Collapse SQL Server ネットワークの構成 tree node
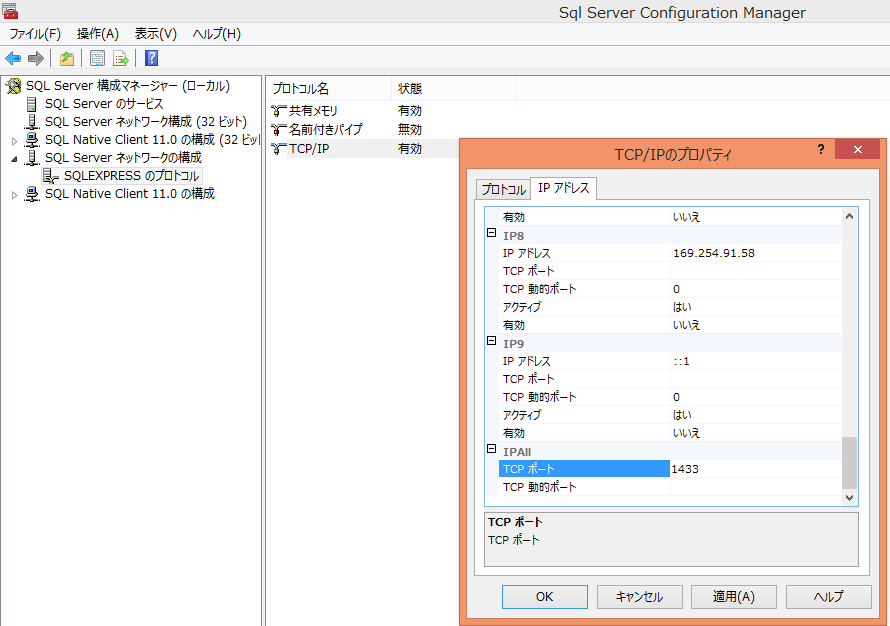The height and width of the screenshot is (626, 890). [x=15, y=159]
